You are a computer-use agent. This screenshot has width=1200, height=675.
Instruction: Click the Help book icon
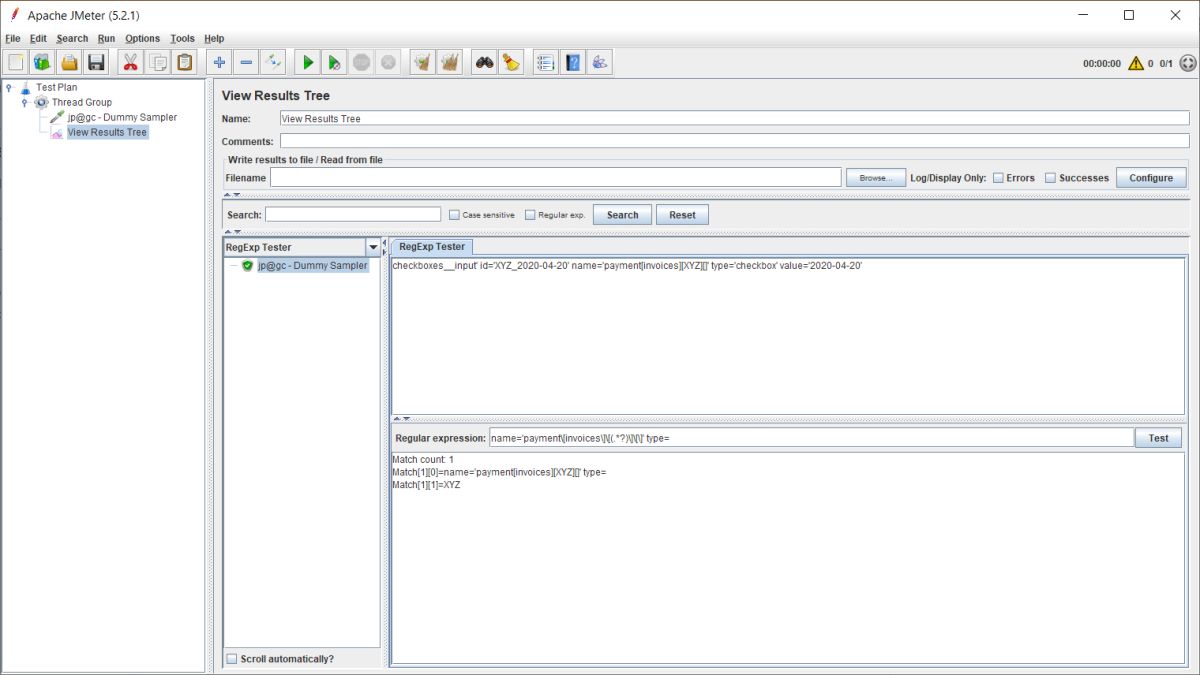tap(573, 63)
